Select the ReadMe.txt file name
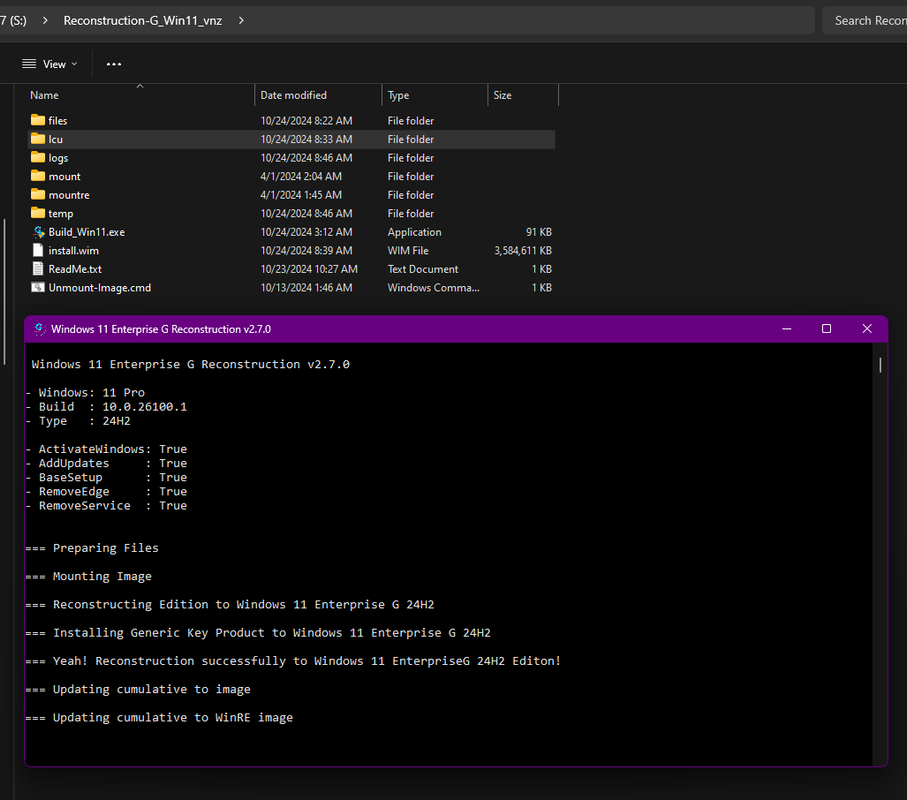This screenshot has height=800, width=907. point(75,269)
